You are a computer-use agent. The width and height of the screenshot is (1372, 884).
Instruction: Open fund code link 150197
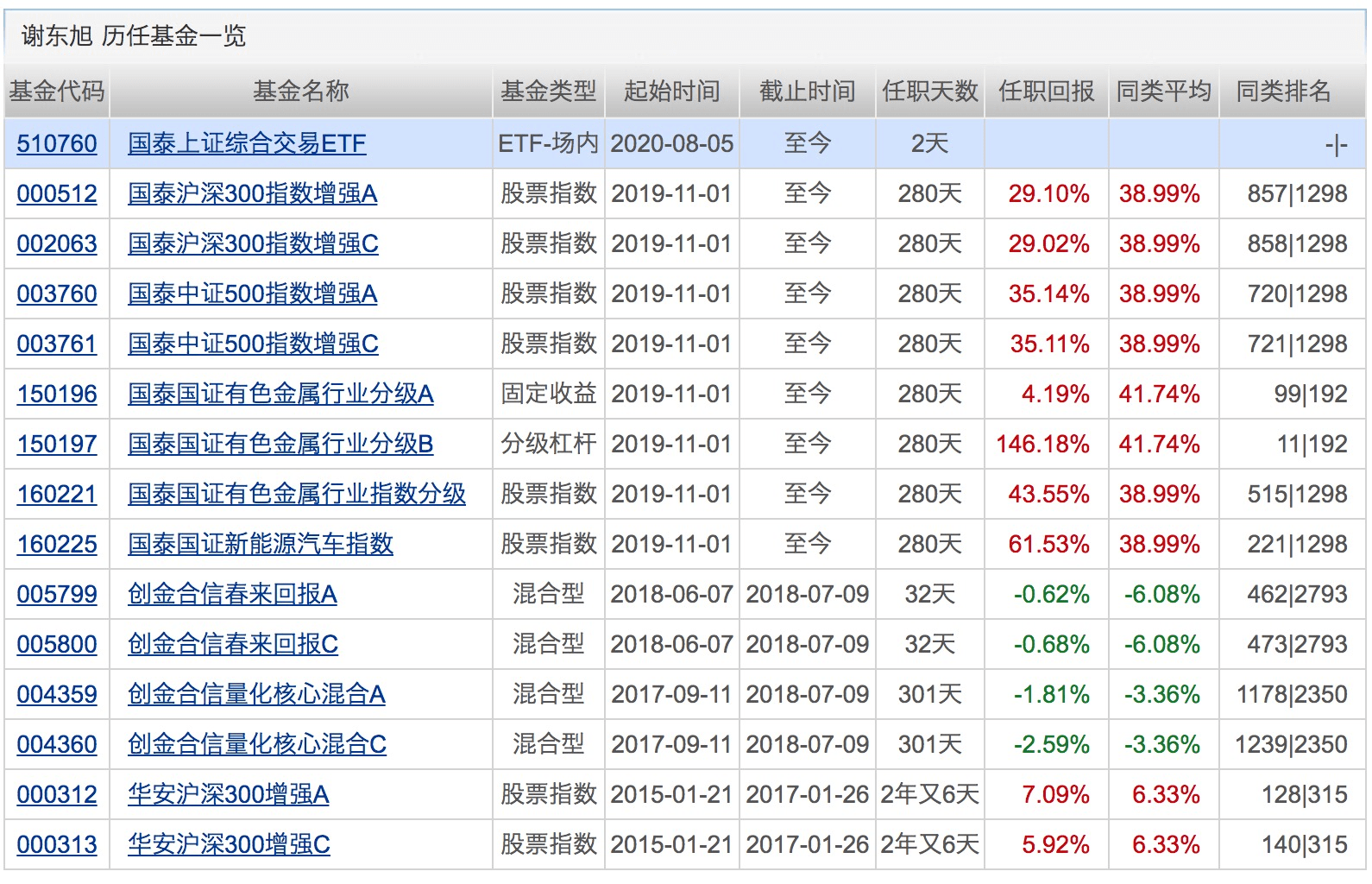[57, 444]
